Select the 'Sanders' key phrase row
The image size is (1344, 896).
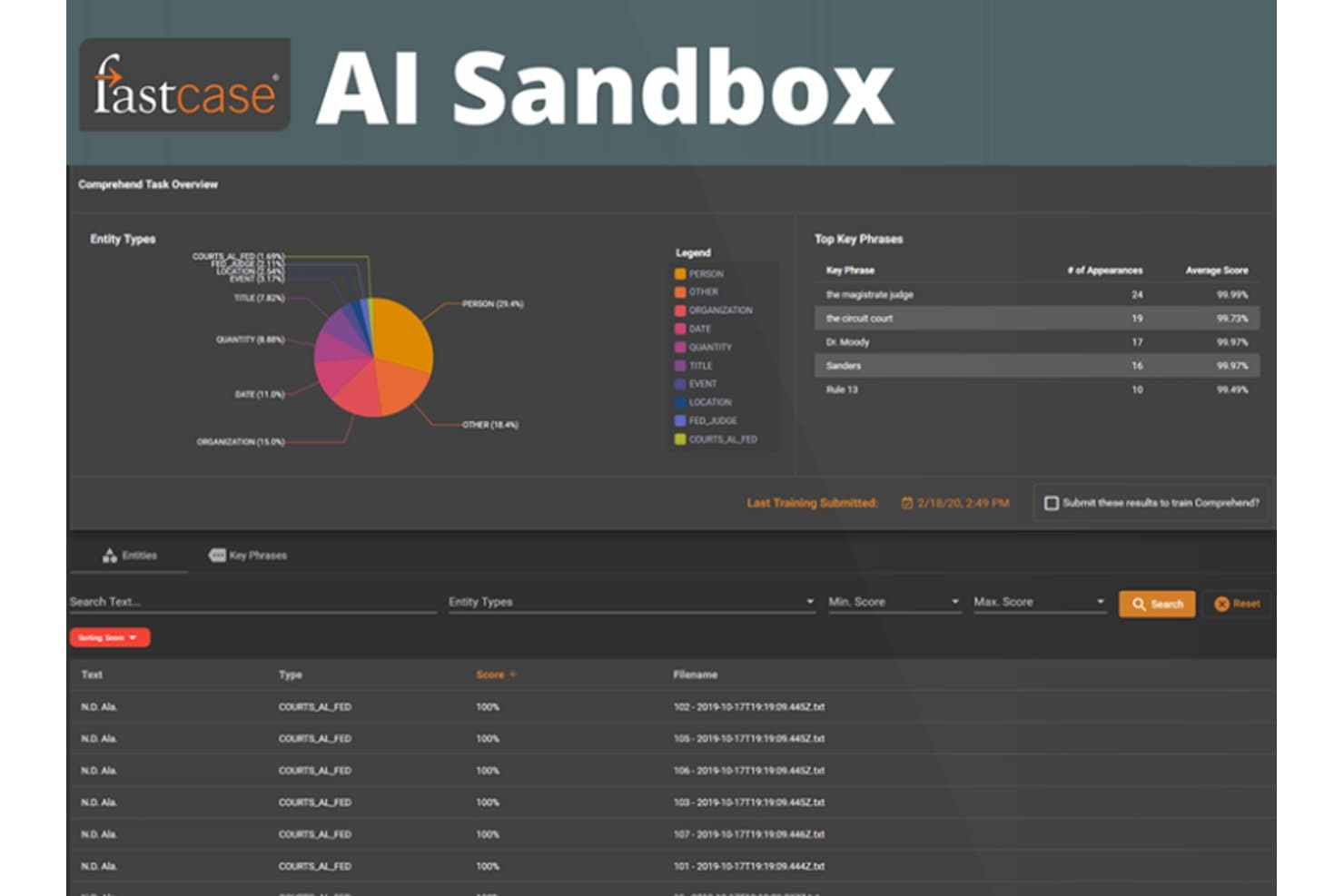1036,366
